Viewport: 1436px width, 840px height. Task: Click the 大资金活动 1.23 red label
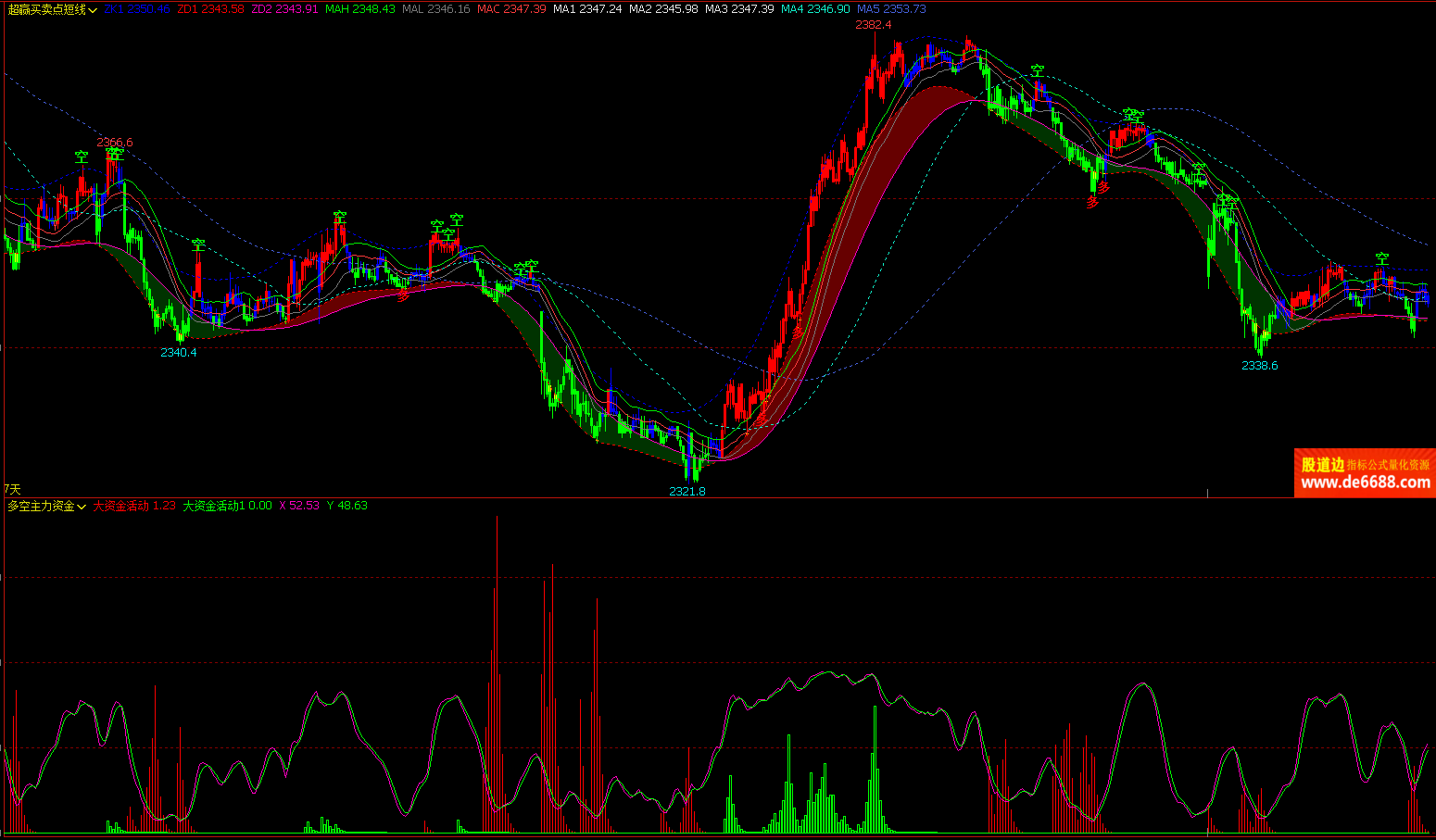tap(134, 506)
